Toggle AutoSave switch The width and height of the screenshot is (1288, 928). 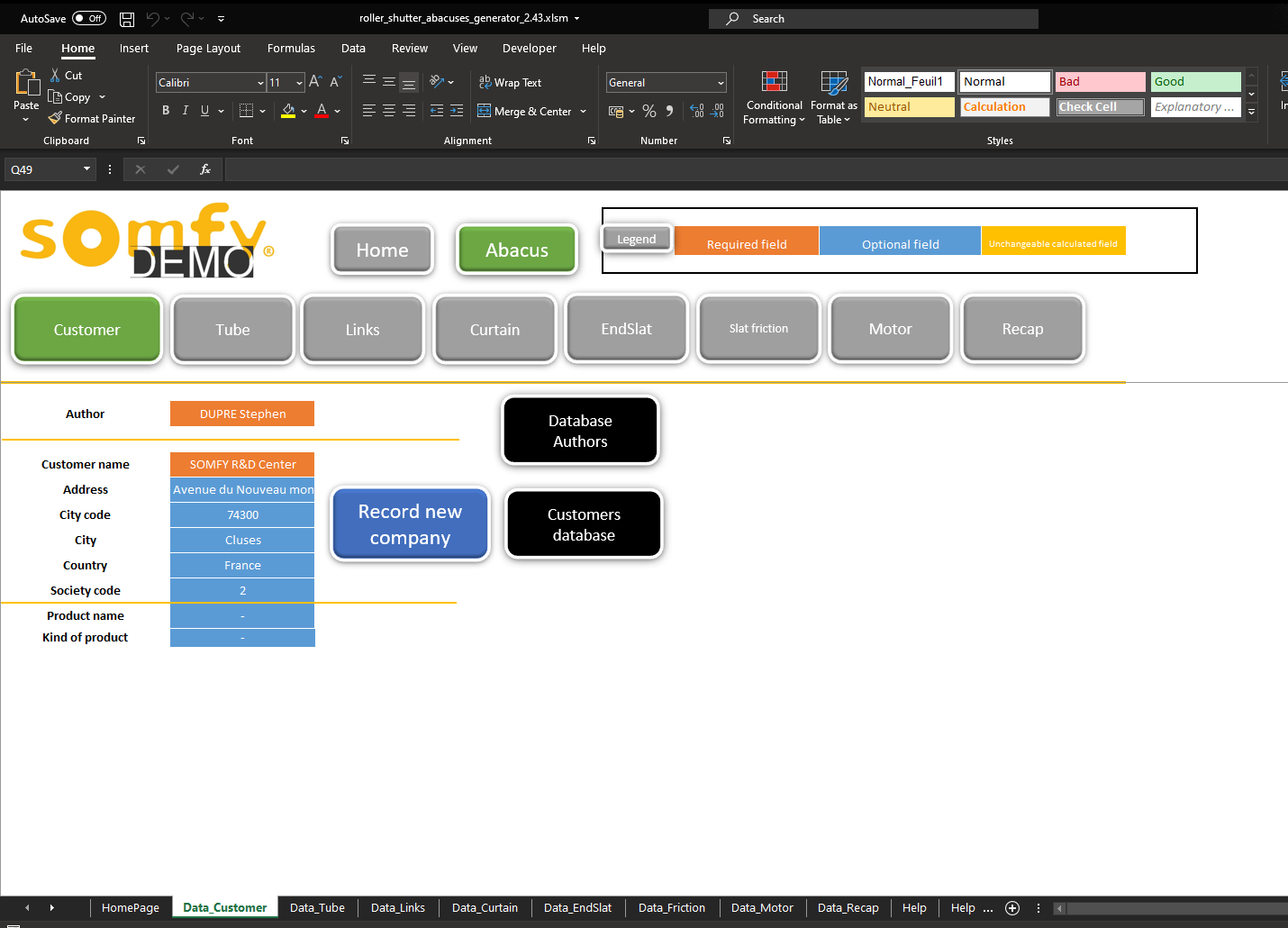click(89, 19)
